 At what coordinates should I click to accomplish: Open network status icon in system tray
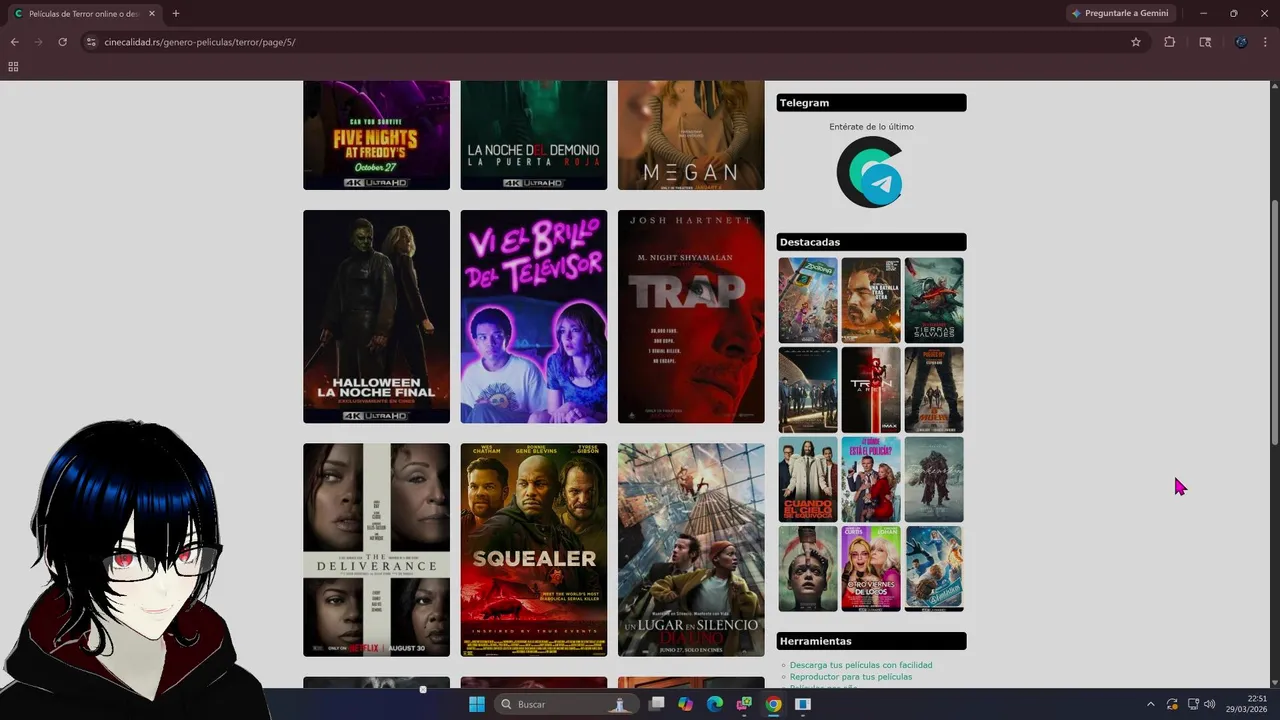coord(1192,704)
